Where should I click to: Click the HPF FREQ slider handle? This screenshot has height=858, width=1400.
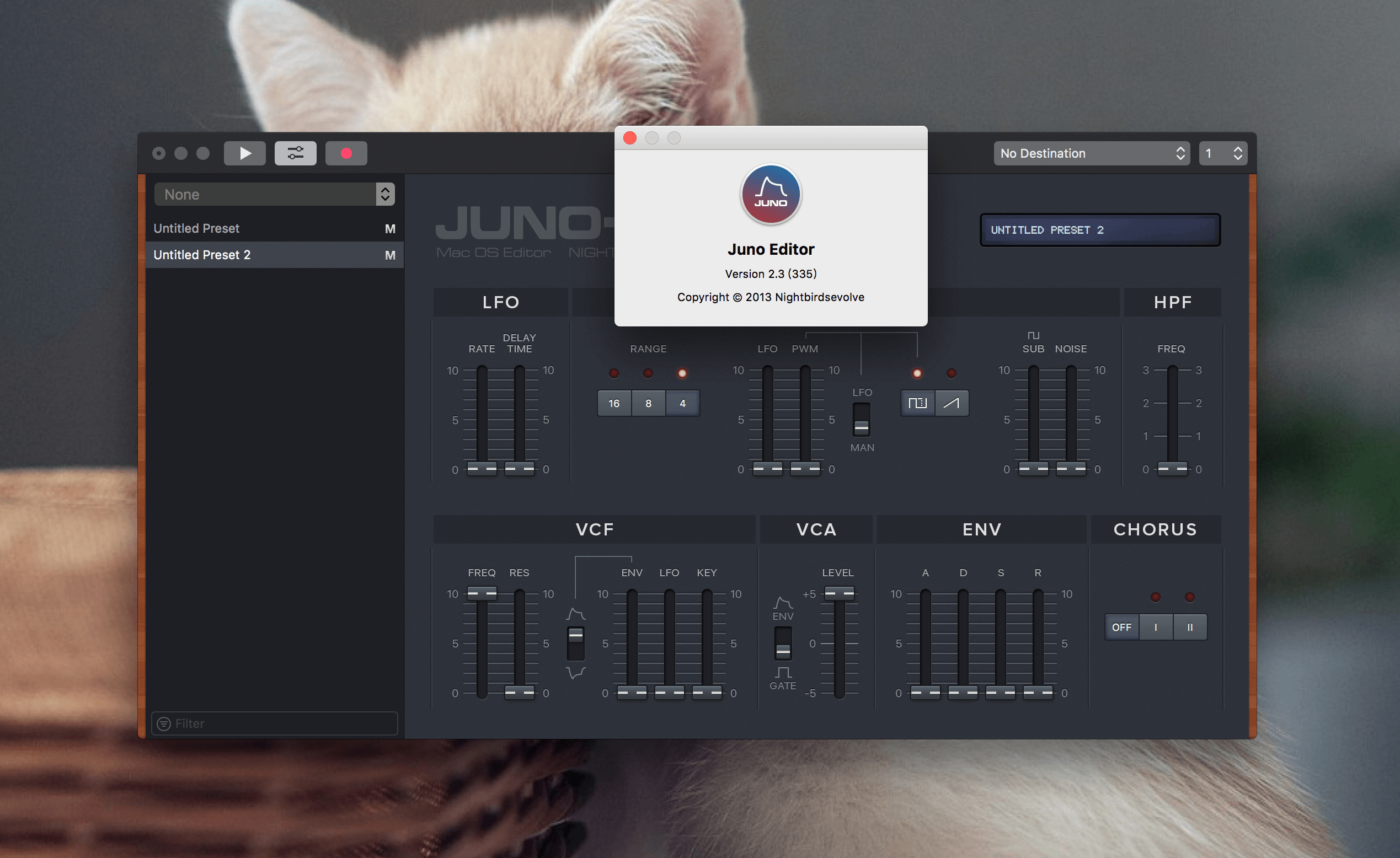[x=1172, y=469]
